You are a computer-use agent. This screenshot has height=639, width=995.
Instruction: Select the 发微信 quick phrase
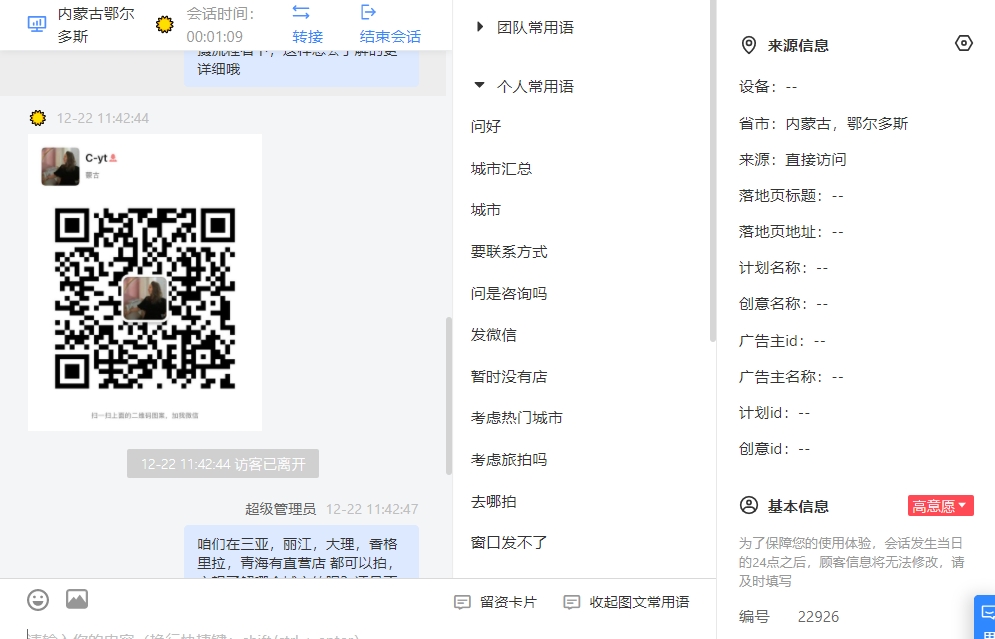(x=494, y=335)
